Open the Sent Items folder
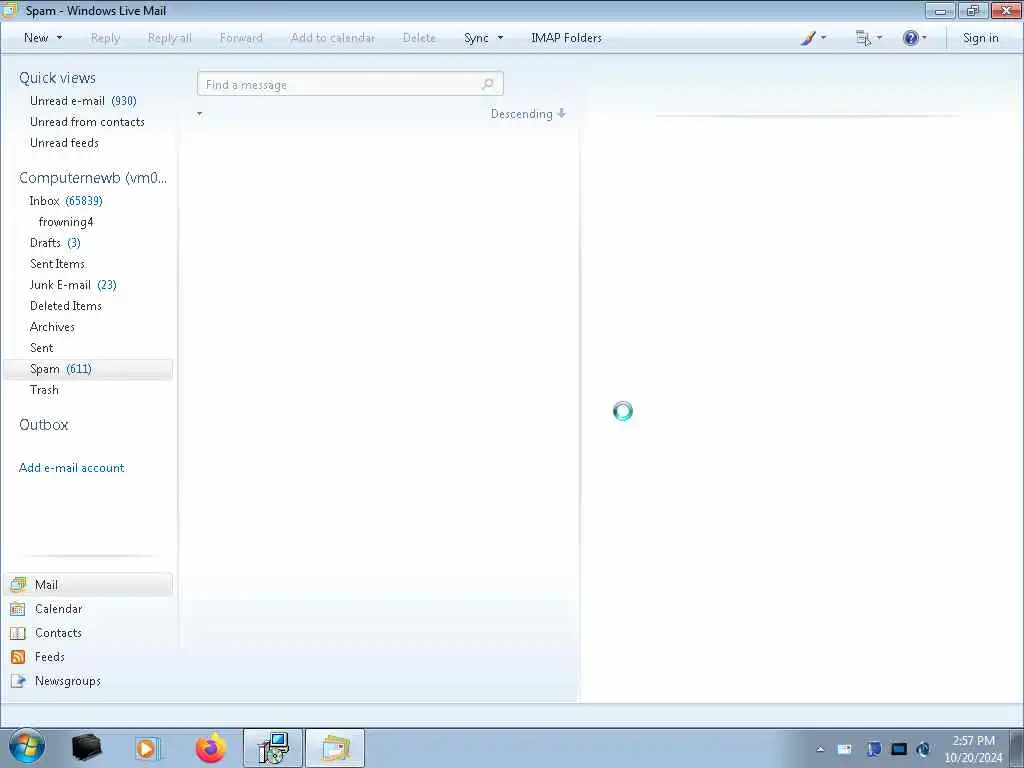 click(x=57, y=264)
